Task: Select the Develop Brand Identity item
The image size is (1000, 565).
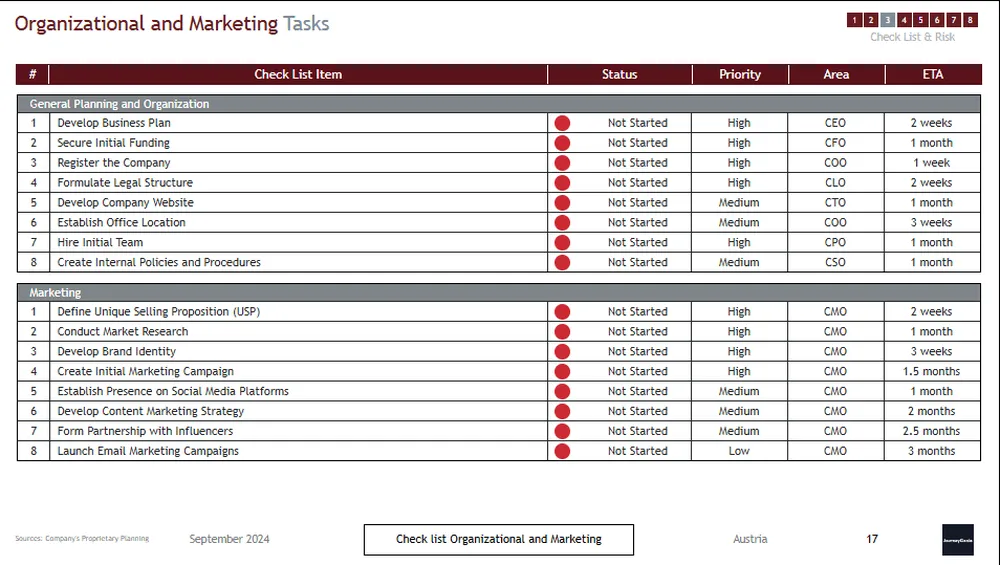Action: coord(117,351)
